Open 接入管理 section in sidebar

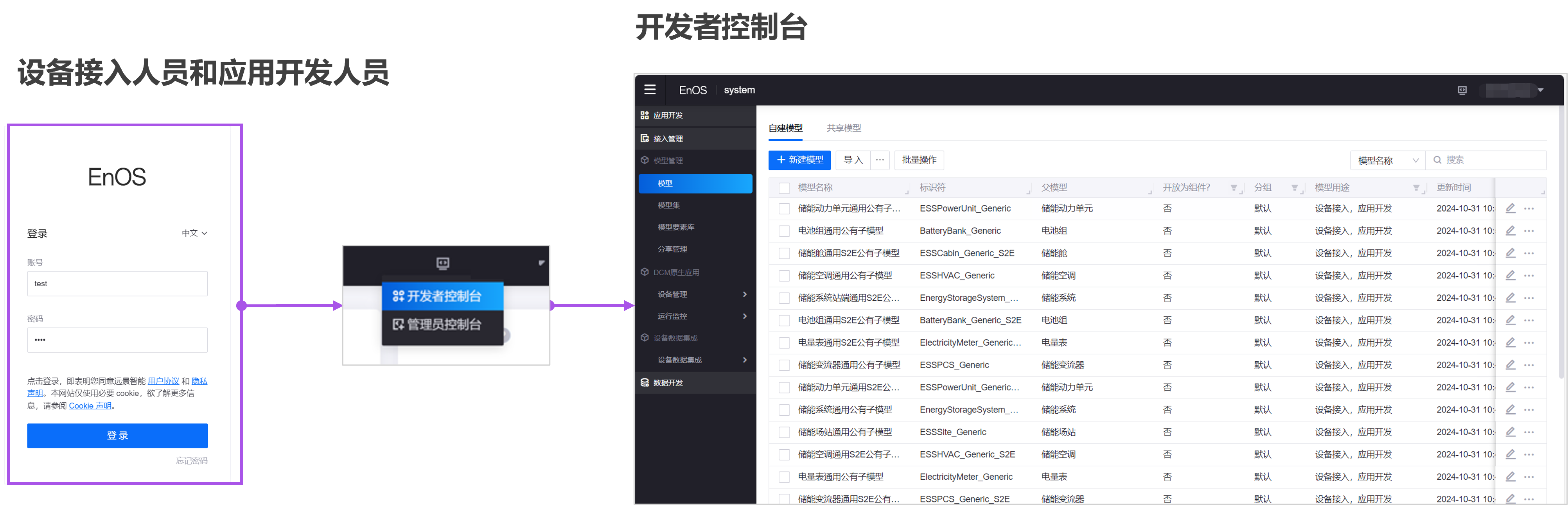click(695, 139)
